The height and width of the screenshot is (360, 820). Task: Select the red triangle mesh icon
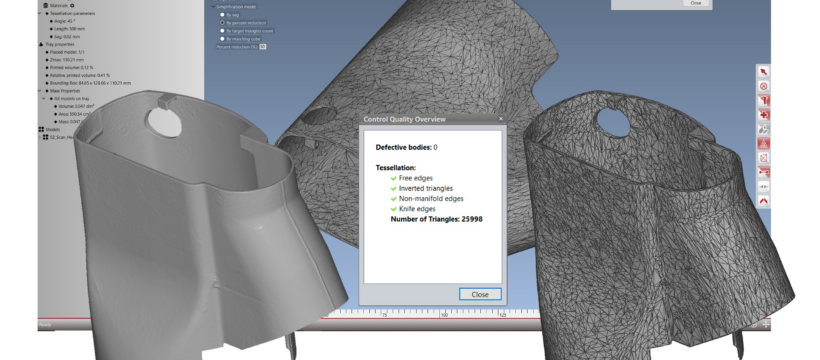[763, 143]
